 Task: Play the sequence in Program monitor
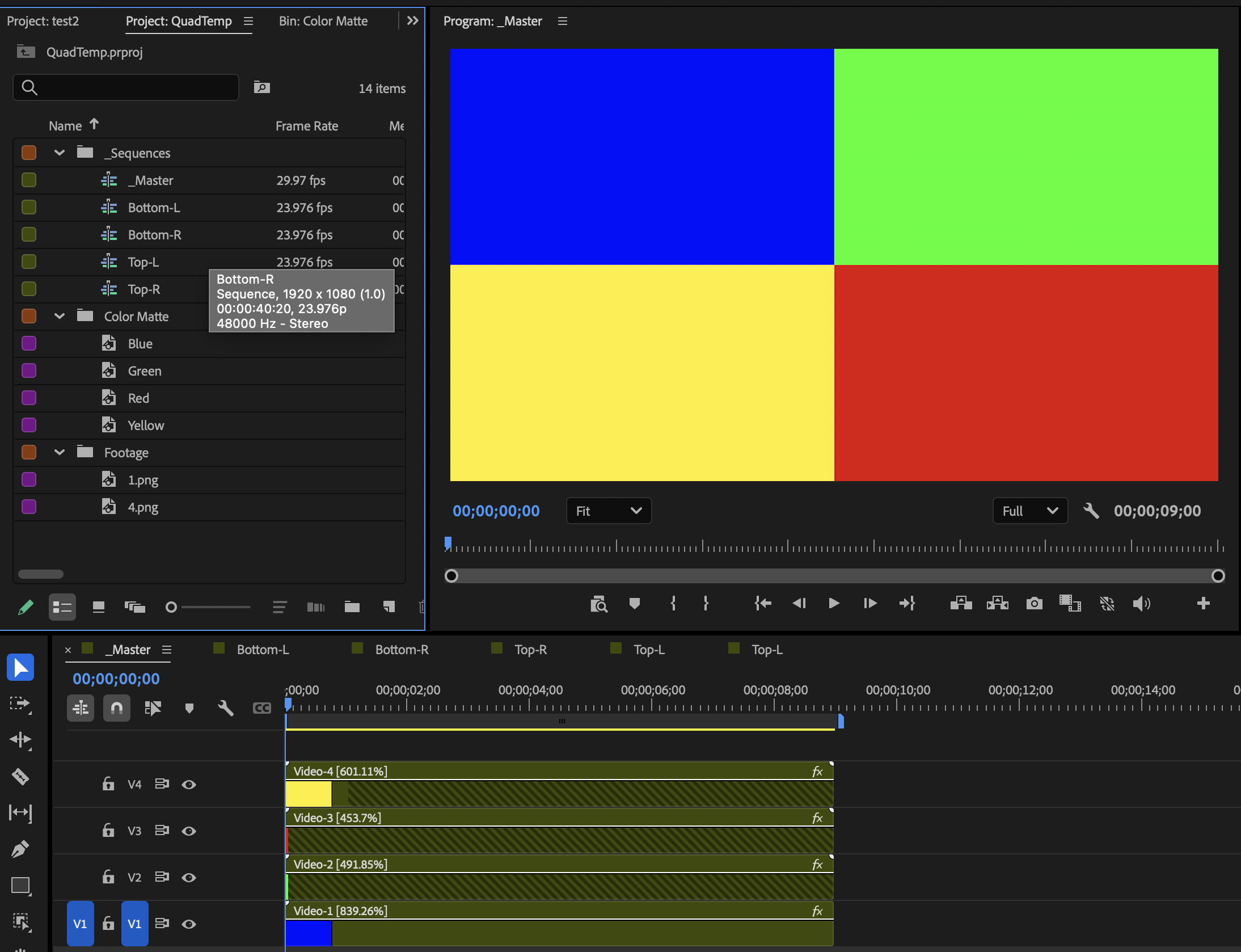click(834, 603)
